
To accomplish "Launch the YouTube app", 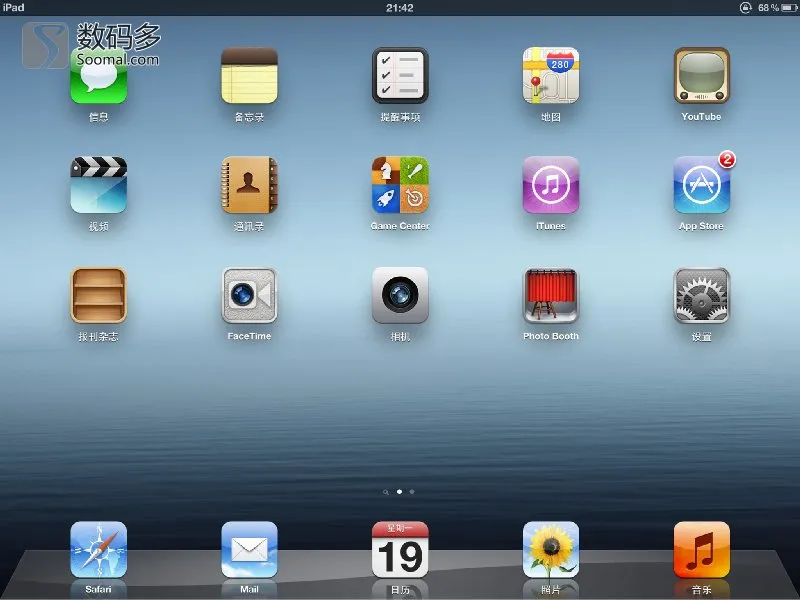I will [702, 76].
